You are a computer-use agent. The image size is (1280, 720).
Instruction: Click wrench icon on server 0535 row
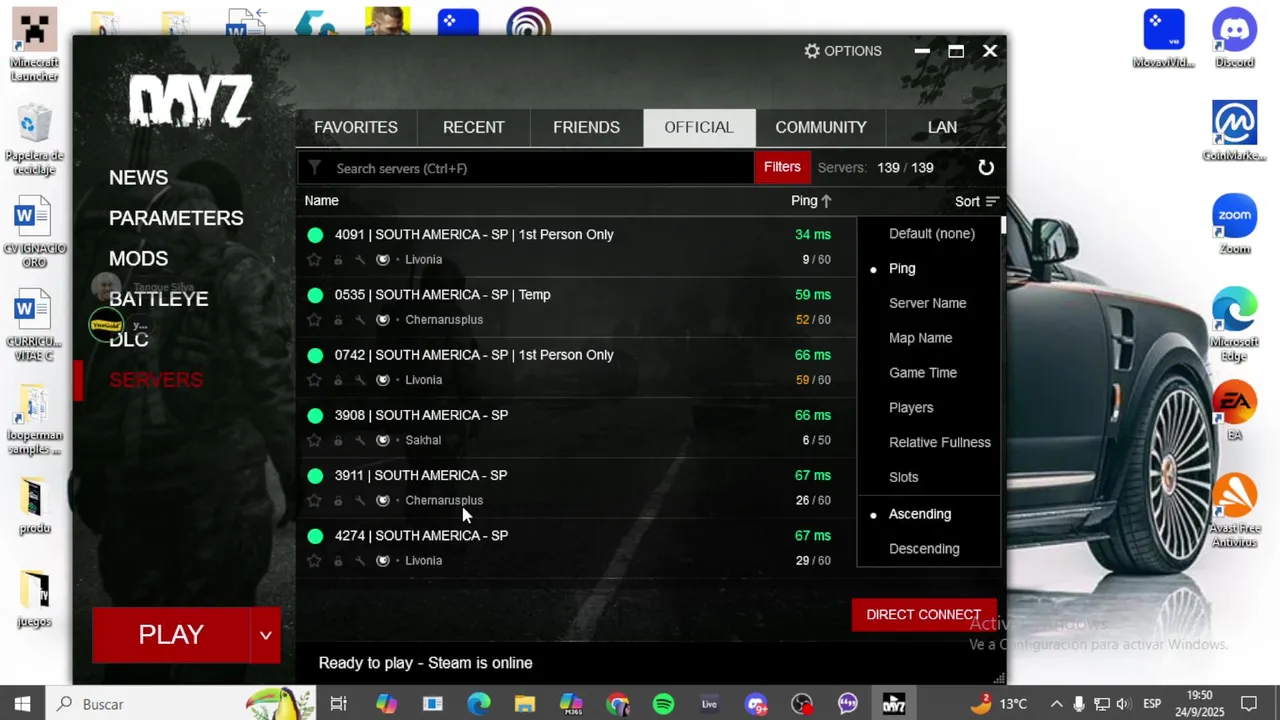tap(360, 320)
